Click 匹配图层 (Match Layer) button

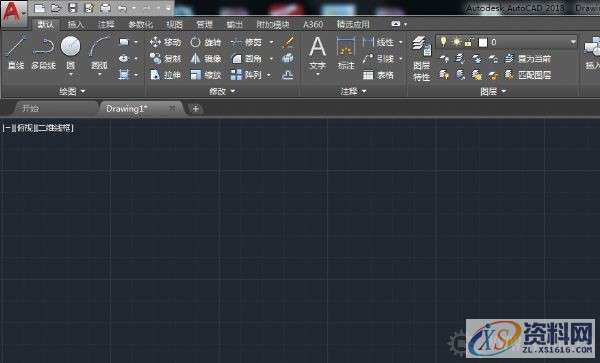click(x=528, y=75)
